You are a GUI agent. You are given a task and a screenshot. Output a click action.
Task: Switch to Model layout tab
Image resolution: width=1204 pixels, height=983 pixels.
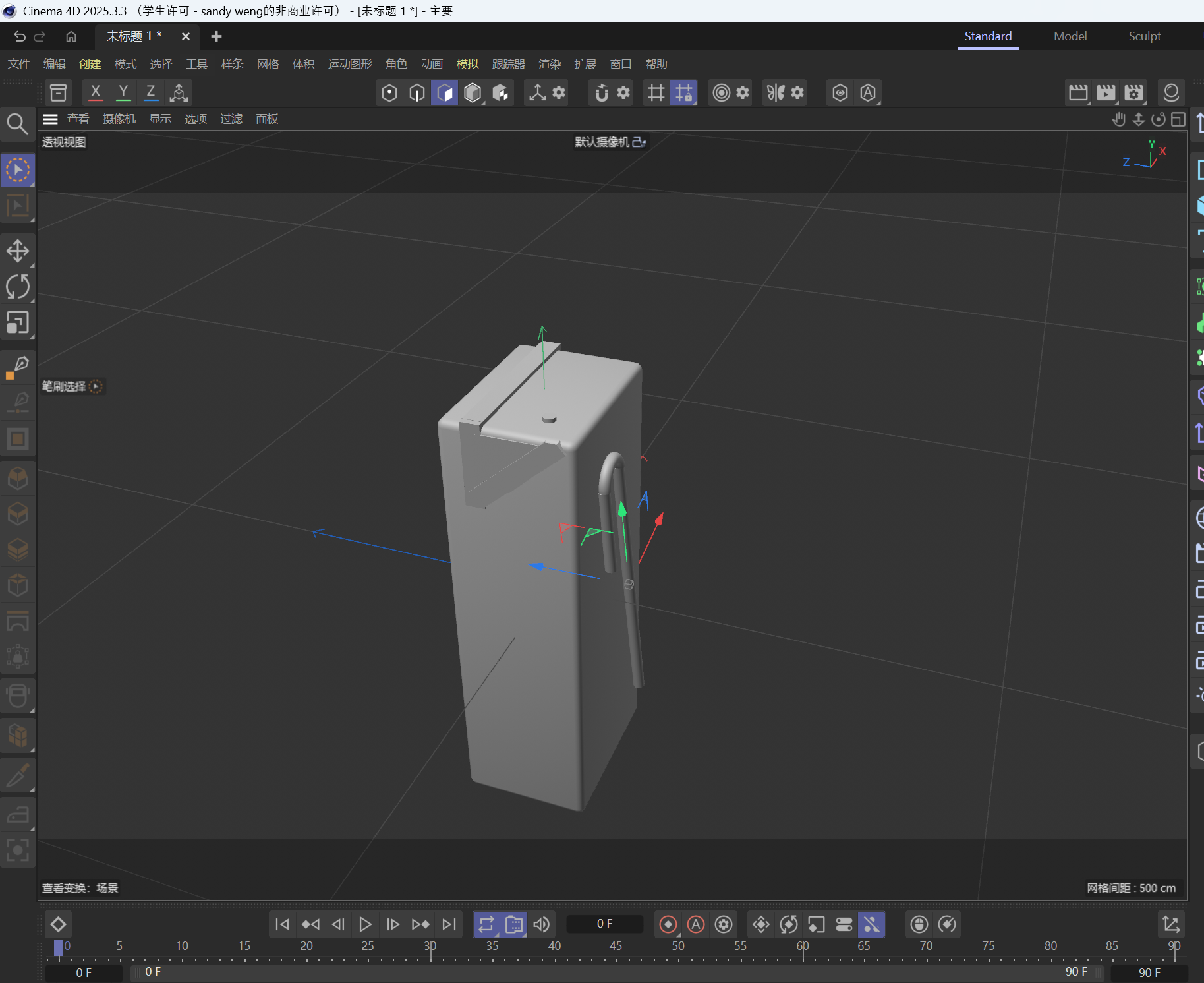coord(1070,36)
